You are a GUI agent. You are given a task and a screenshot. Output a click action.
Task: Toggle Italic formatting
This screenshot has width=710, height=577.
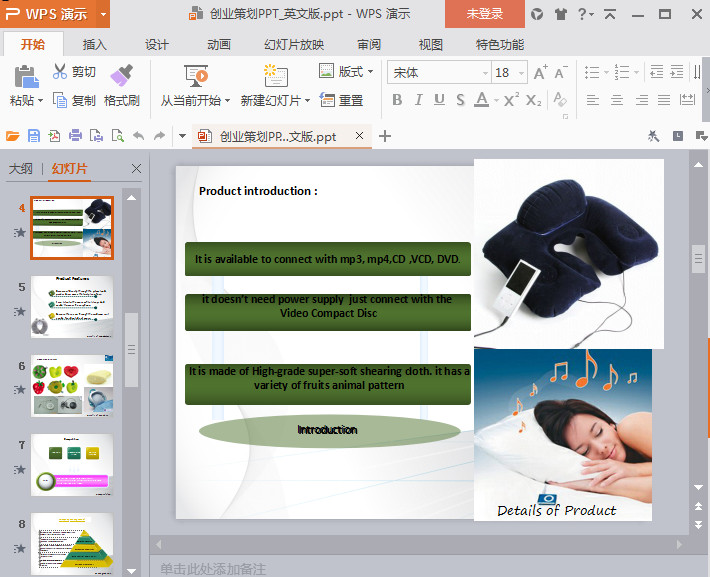point(418,100)
